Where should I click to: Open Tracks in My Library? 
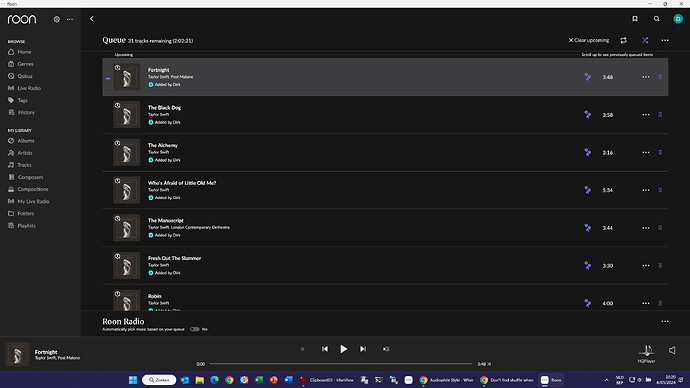20,165
